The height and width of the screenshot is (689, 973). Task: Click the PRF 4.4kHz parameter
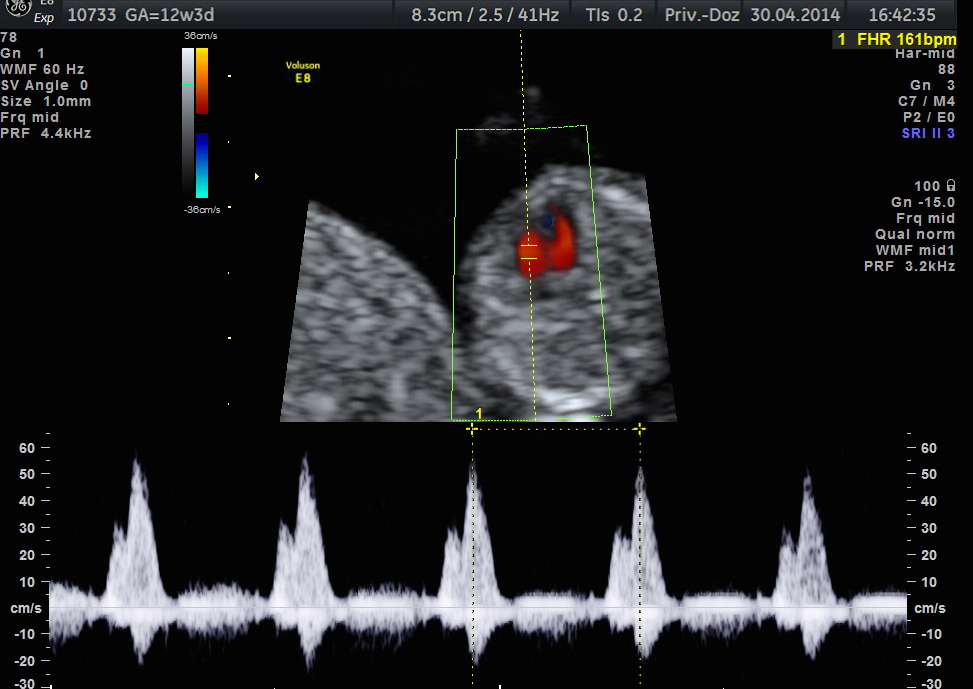point(46,133)
